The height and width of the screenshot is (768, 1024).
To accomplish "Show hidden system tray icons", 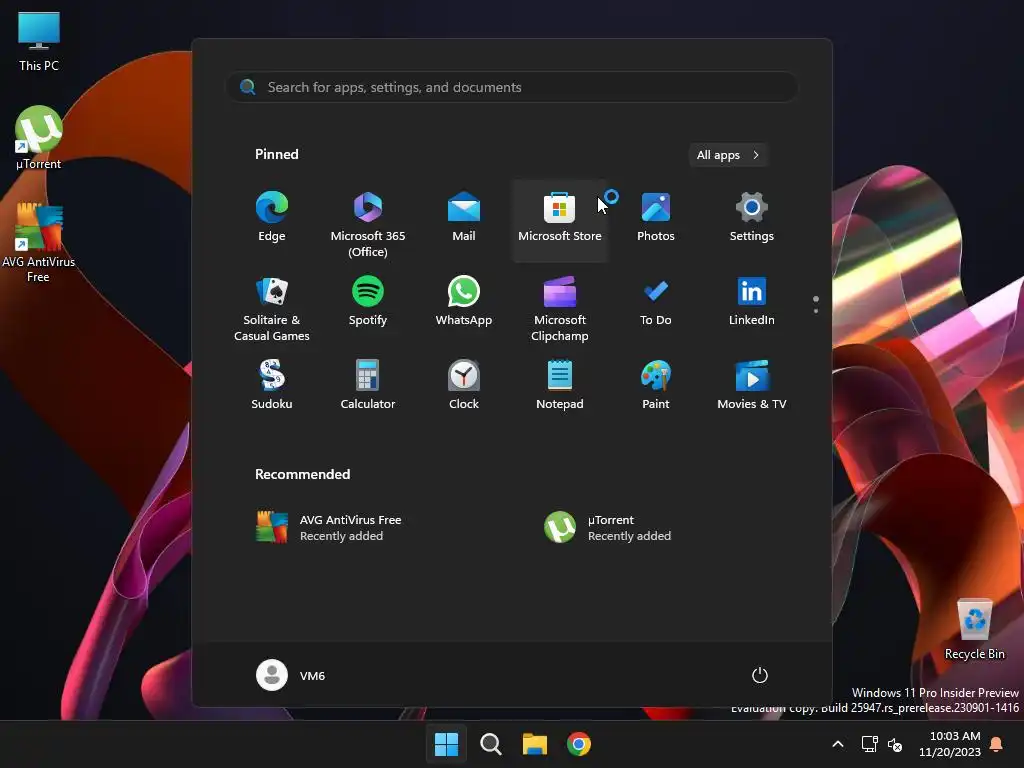I will point(838,744).
